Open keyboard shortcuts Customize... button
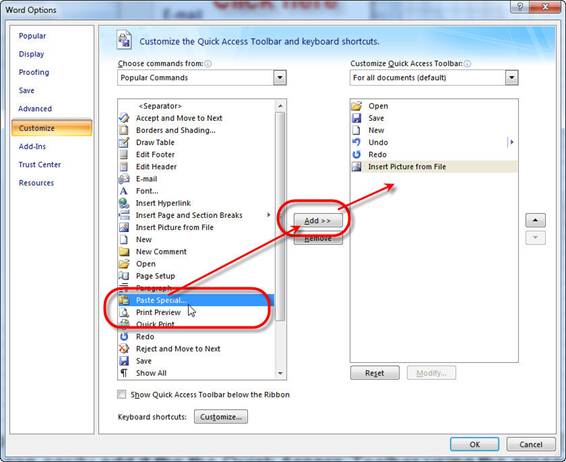Viewport: 566px width, 462px height. click(x=221, y=417)
